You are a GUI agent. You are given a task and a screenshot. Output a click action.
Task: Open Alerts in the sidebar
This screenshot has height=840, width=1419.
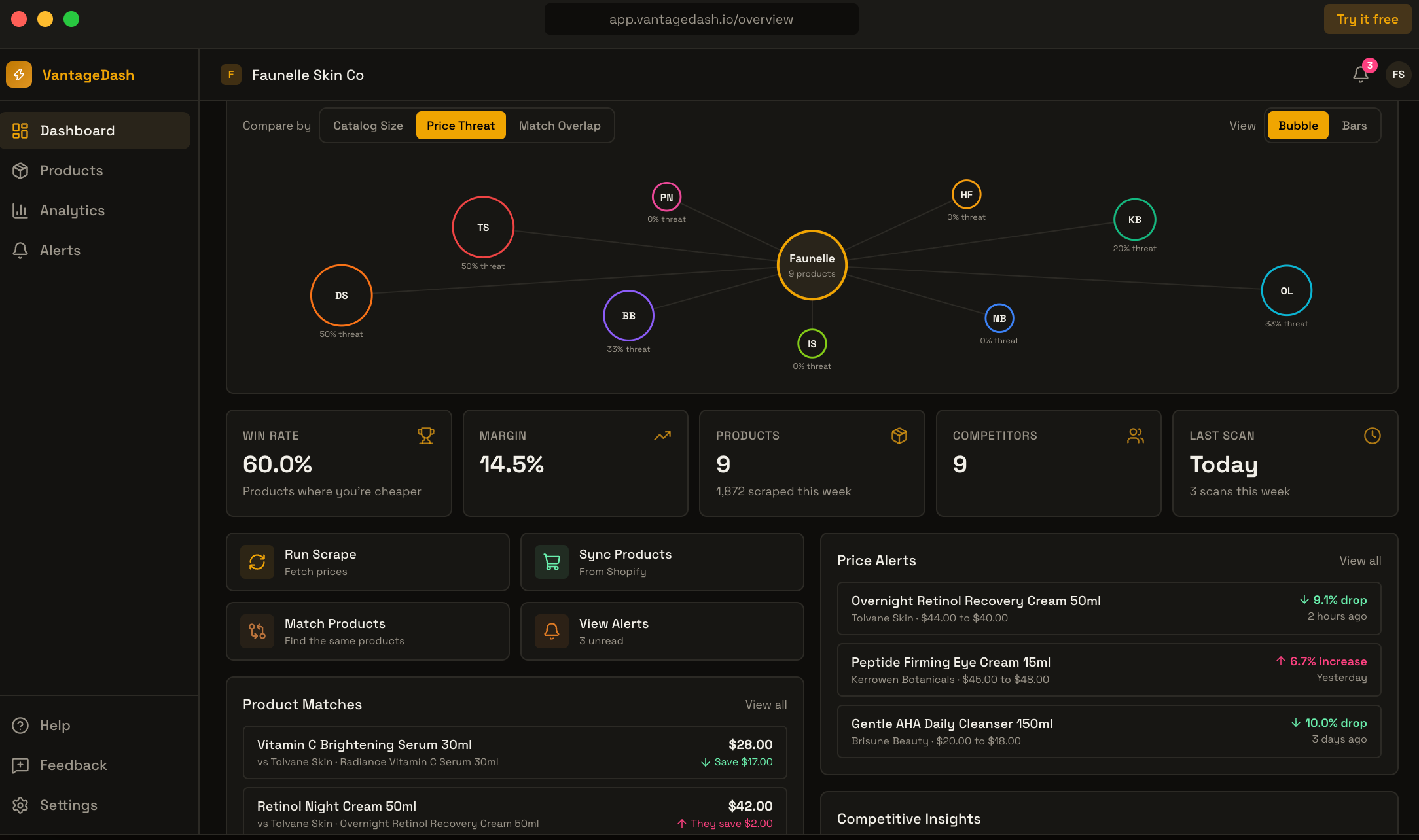coord(96,251)
